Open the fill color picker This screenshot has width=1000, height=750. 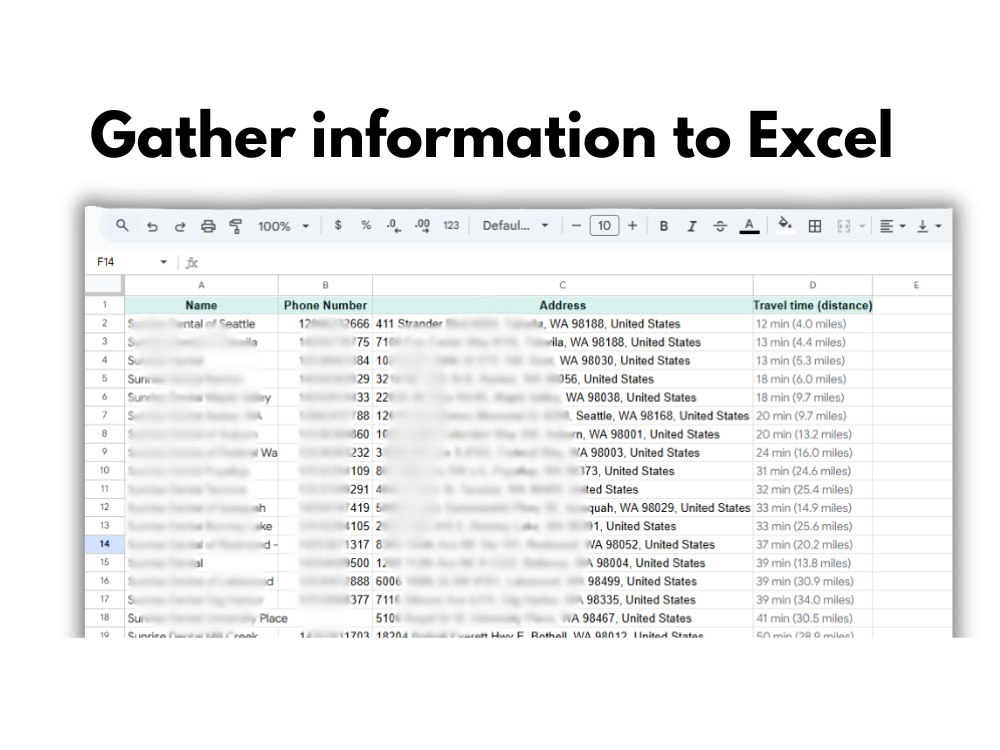[x=786, y=225]
